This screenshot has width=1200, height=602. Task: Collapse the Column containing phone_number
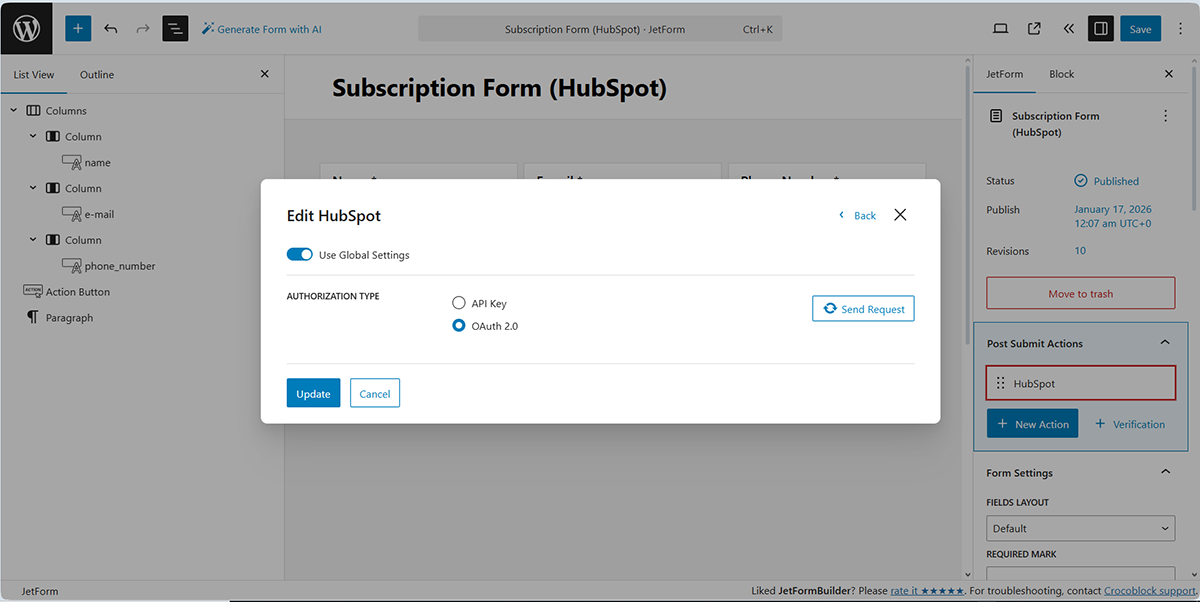tap(33, 240)
